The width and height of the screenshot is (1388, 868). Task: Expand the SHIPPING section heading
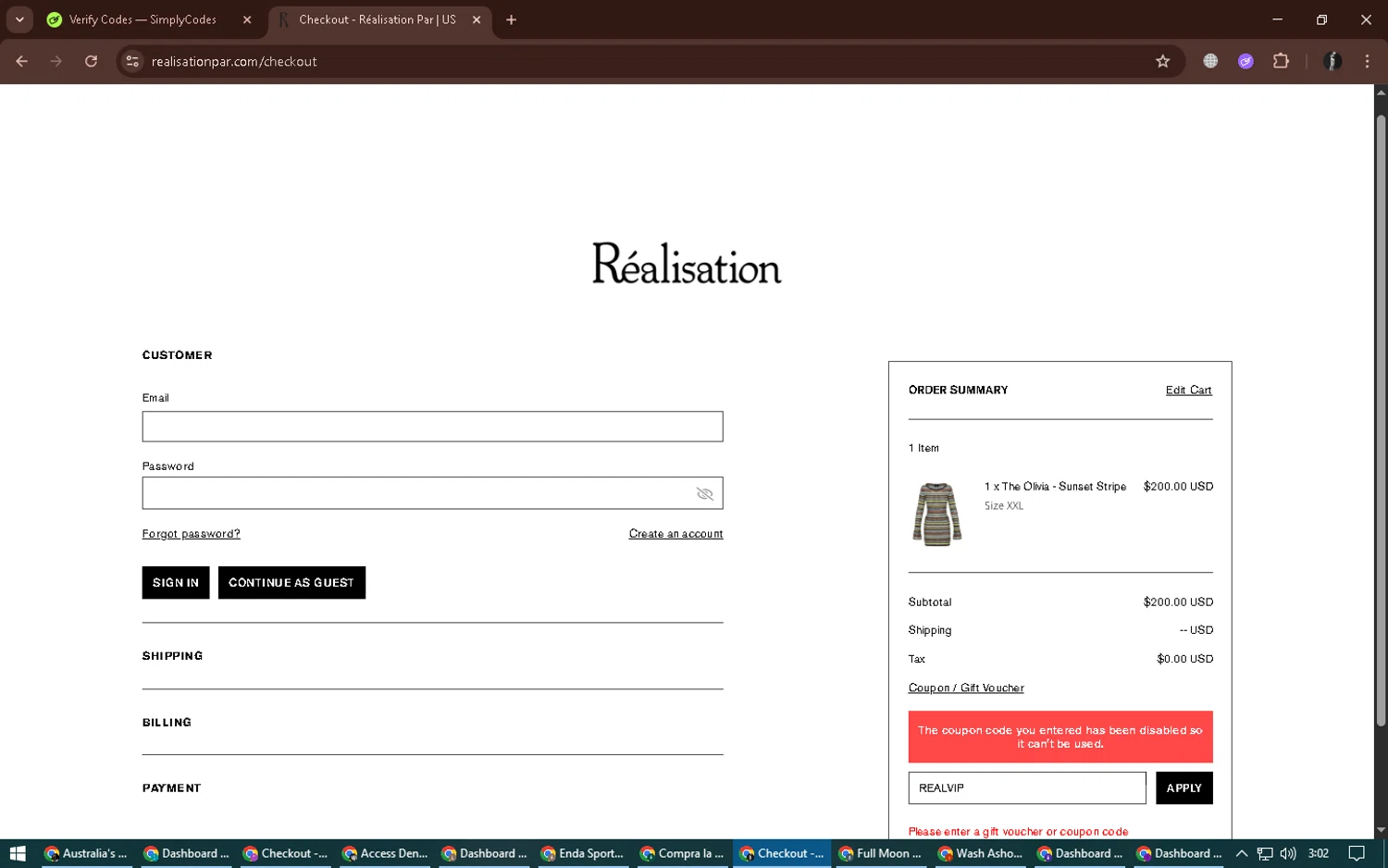172,656
